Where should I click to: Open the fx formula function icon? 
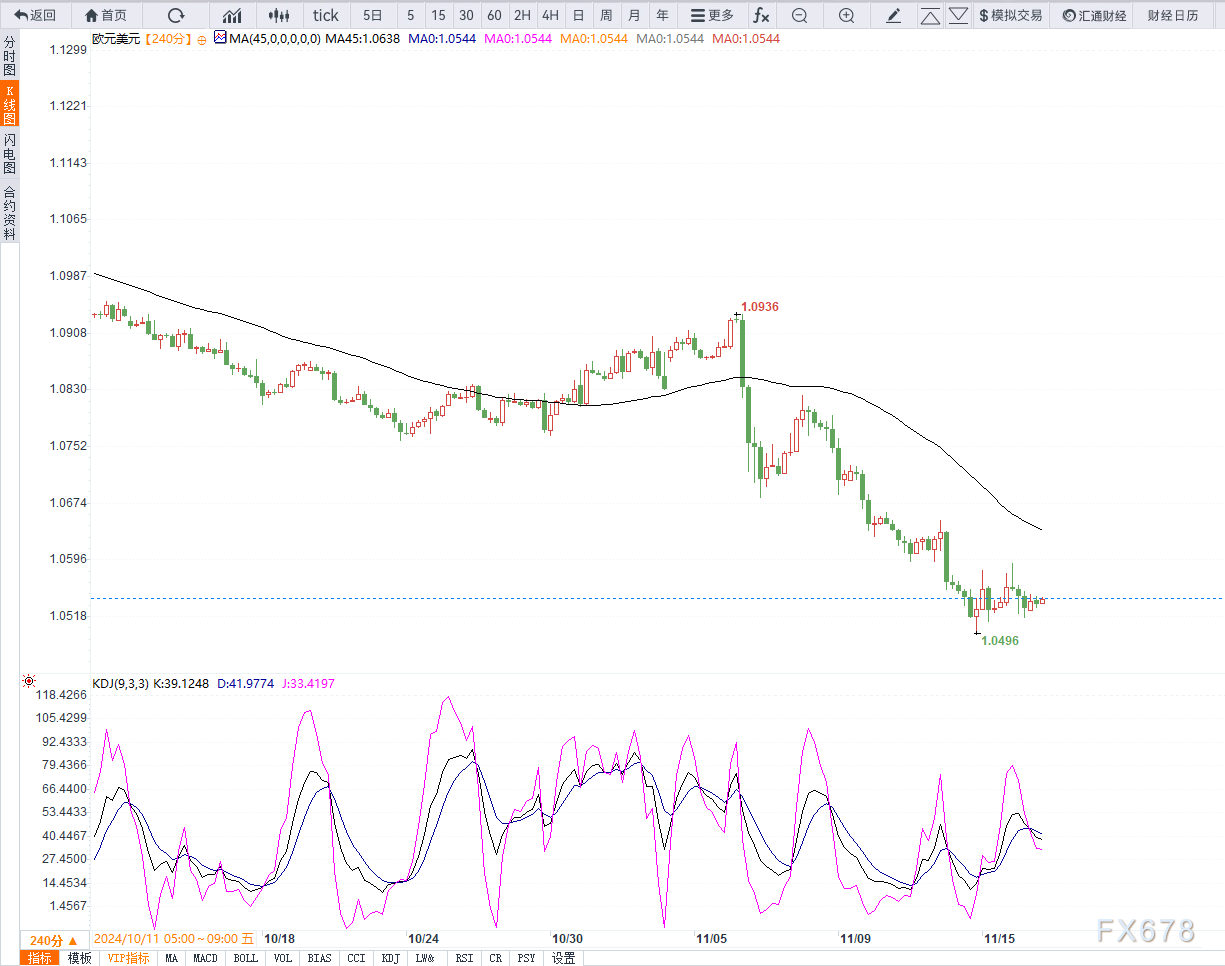(761, 15)
